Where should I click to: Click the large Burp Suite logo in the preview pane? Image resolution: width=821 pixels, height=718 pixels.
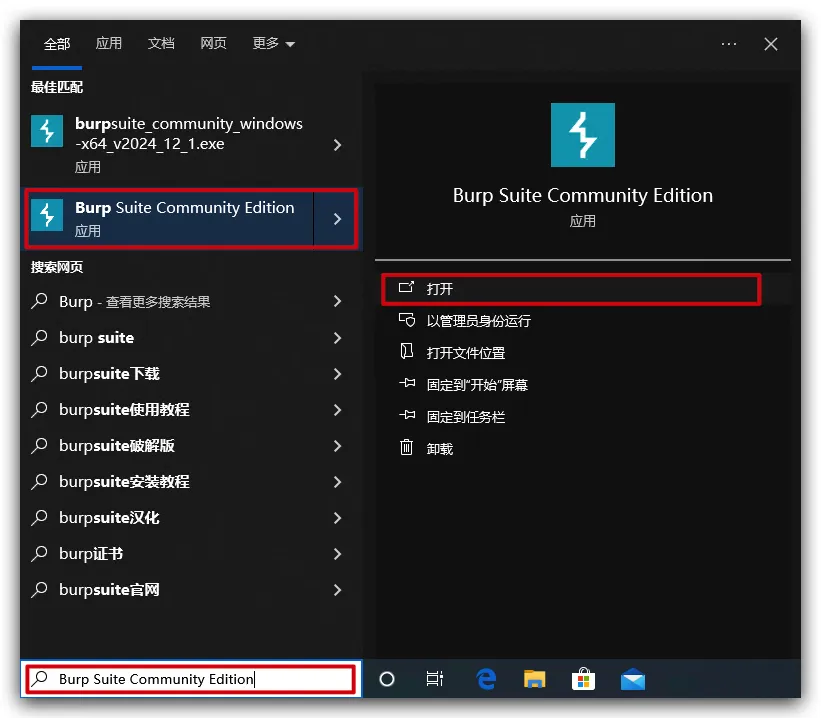(583, 135)
